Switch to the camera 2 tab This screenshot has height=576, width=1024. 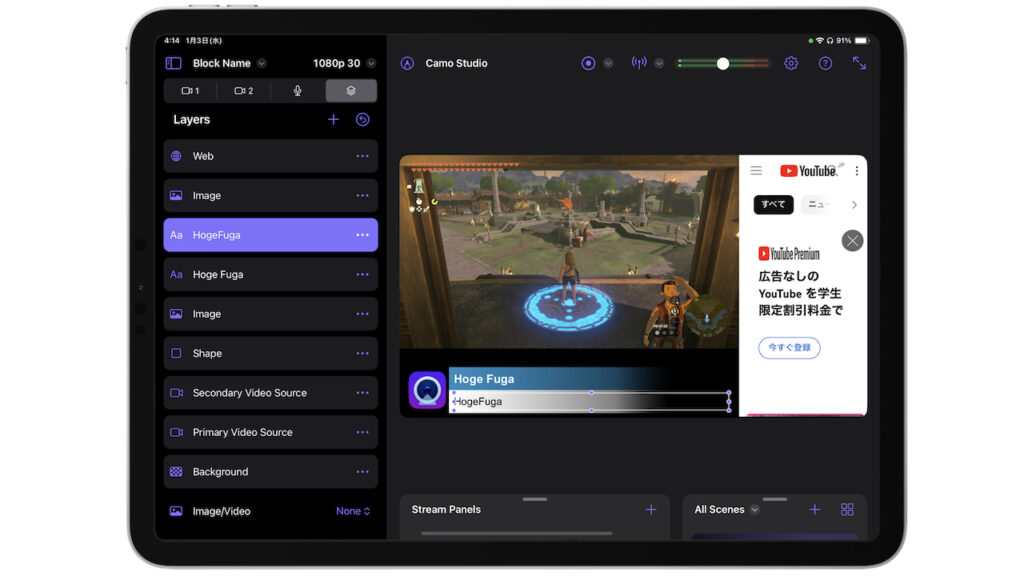pos(244,91)
